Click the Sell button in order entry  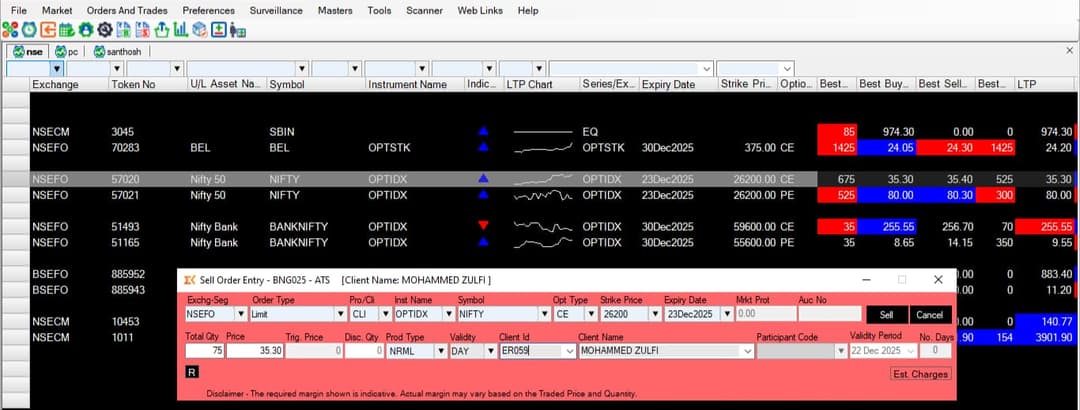click(x=886, y=315)
